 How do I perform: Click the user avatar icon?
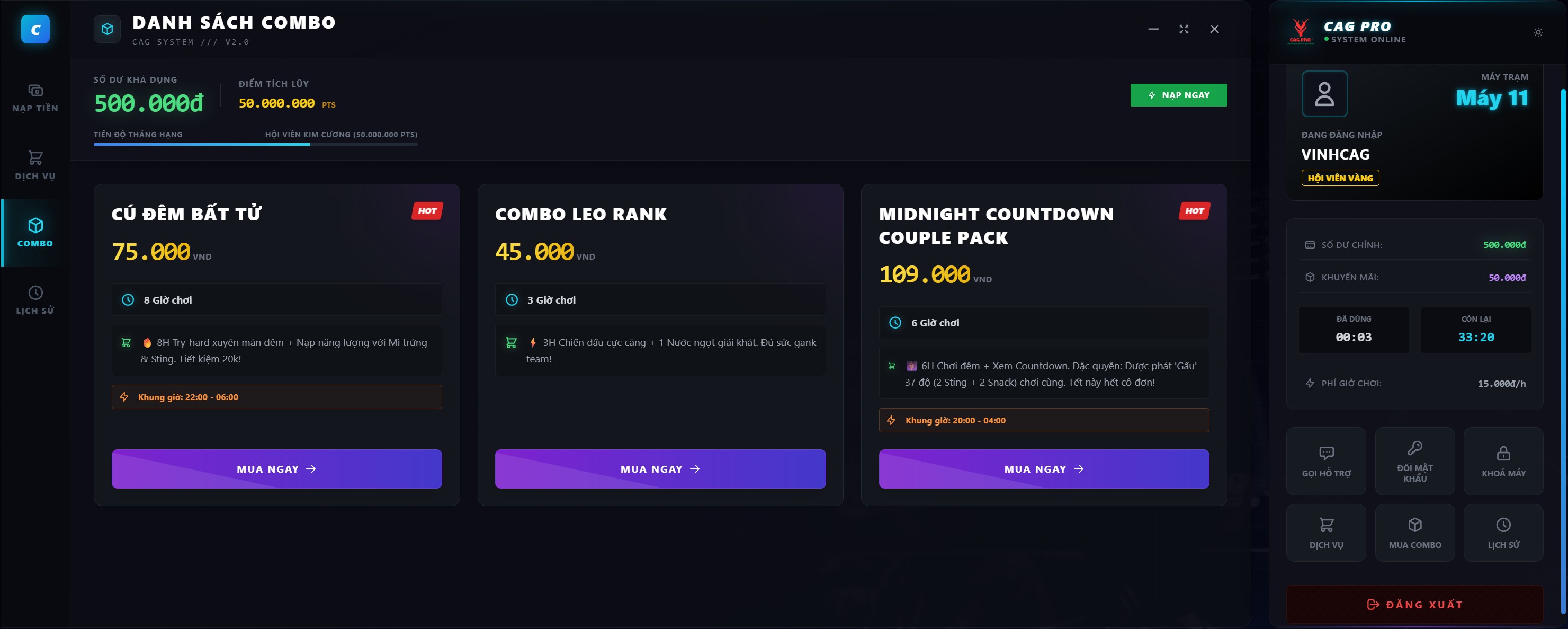[1324, 94]
